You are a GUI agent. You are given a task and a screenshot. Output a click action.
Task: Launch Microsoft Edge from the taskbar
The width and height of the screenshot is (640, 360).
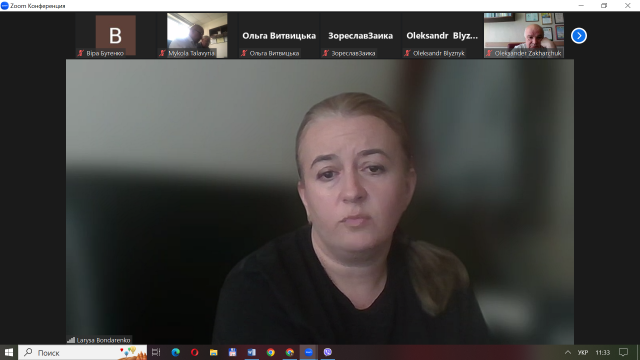[x=176, y=352]
